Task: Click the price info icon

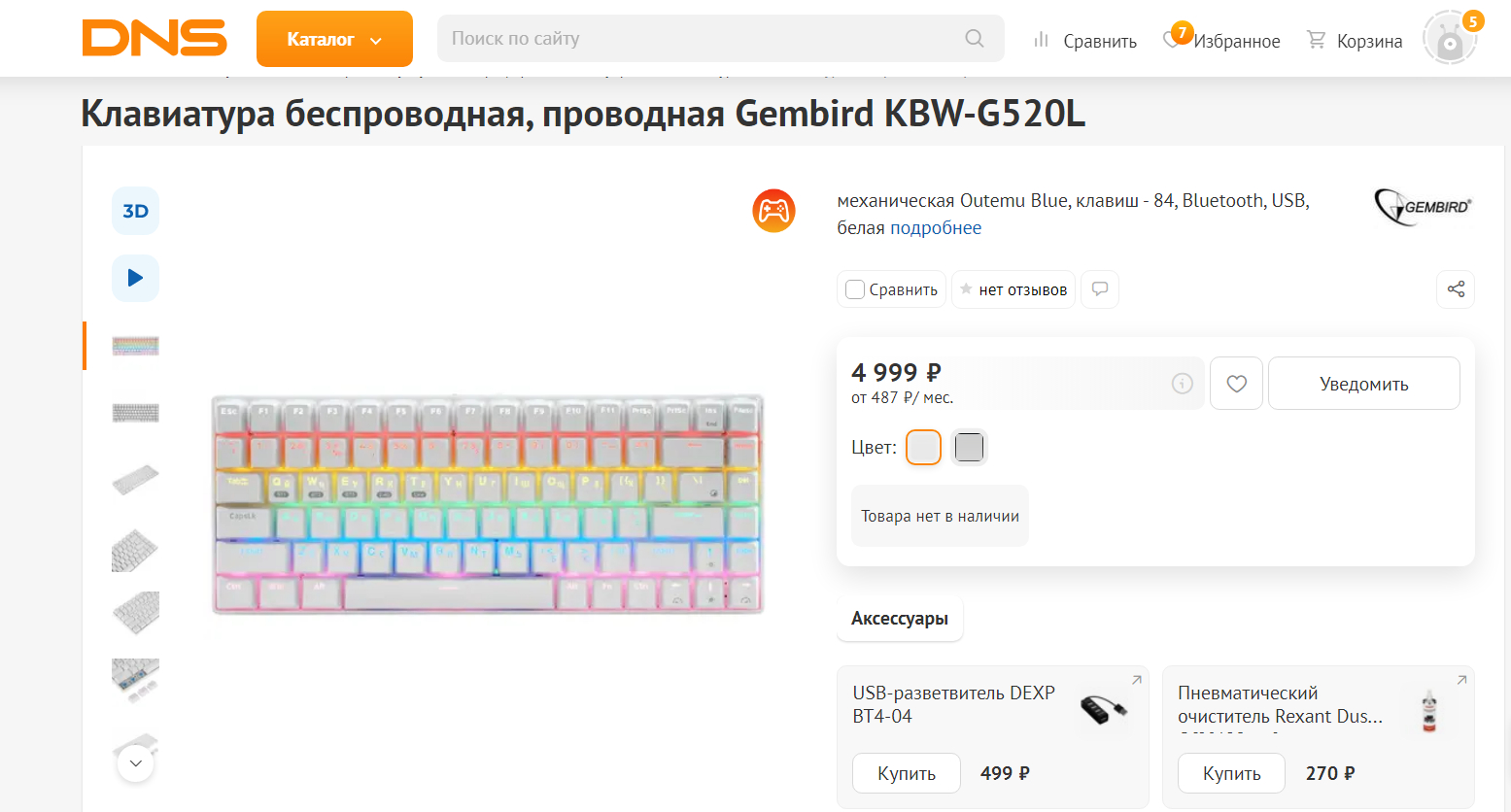Action: (1182, 384)
